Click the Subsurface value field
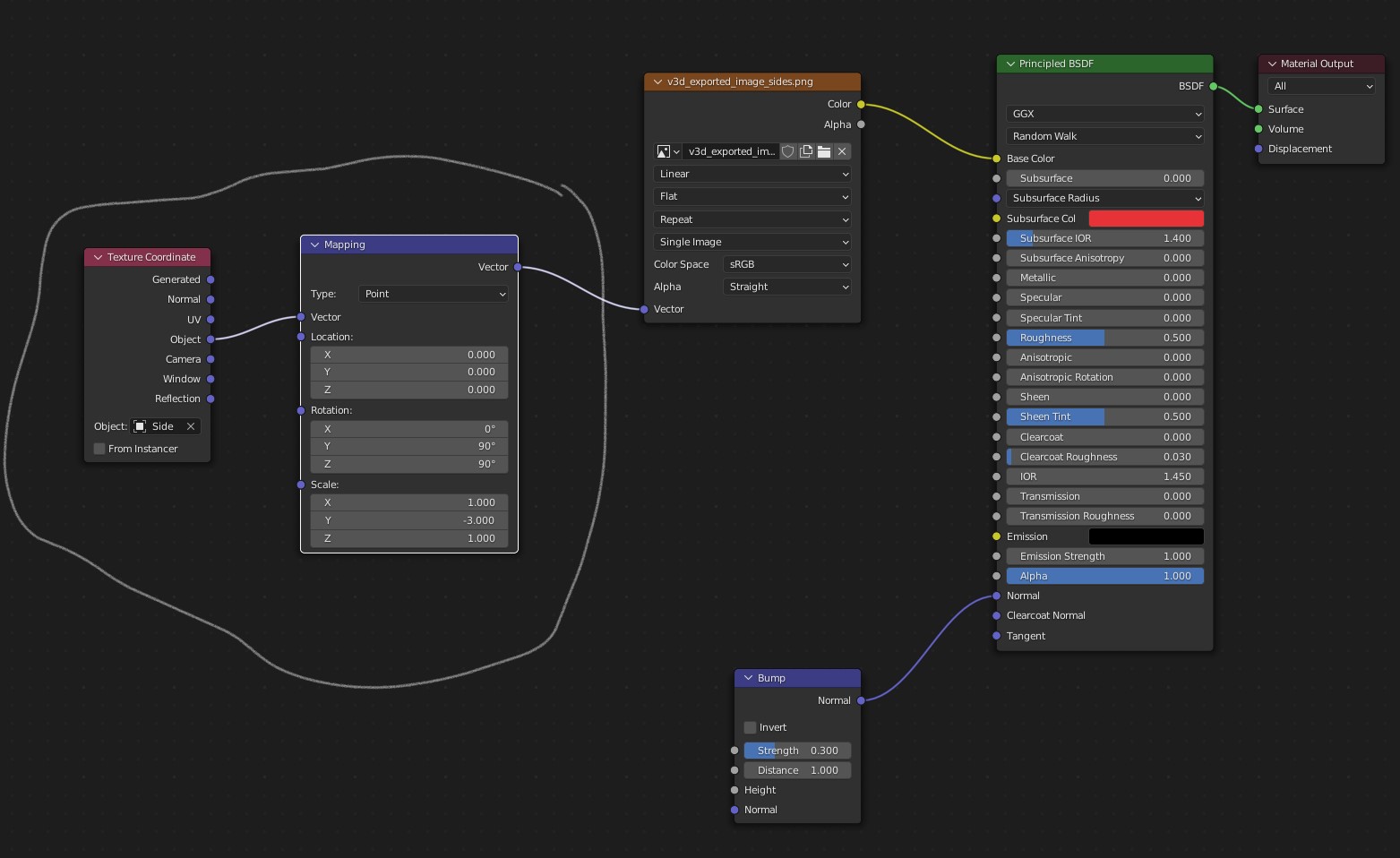Image resolution: width=1400 pixels, height=858 pixels. (1105, 178)
